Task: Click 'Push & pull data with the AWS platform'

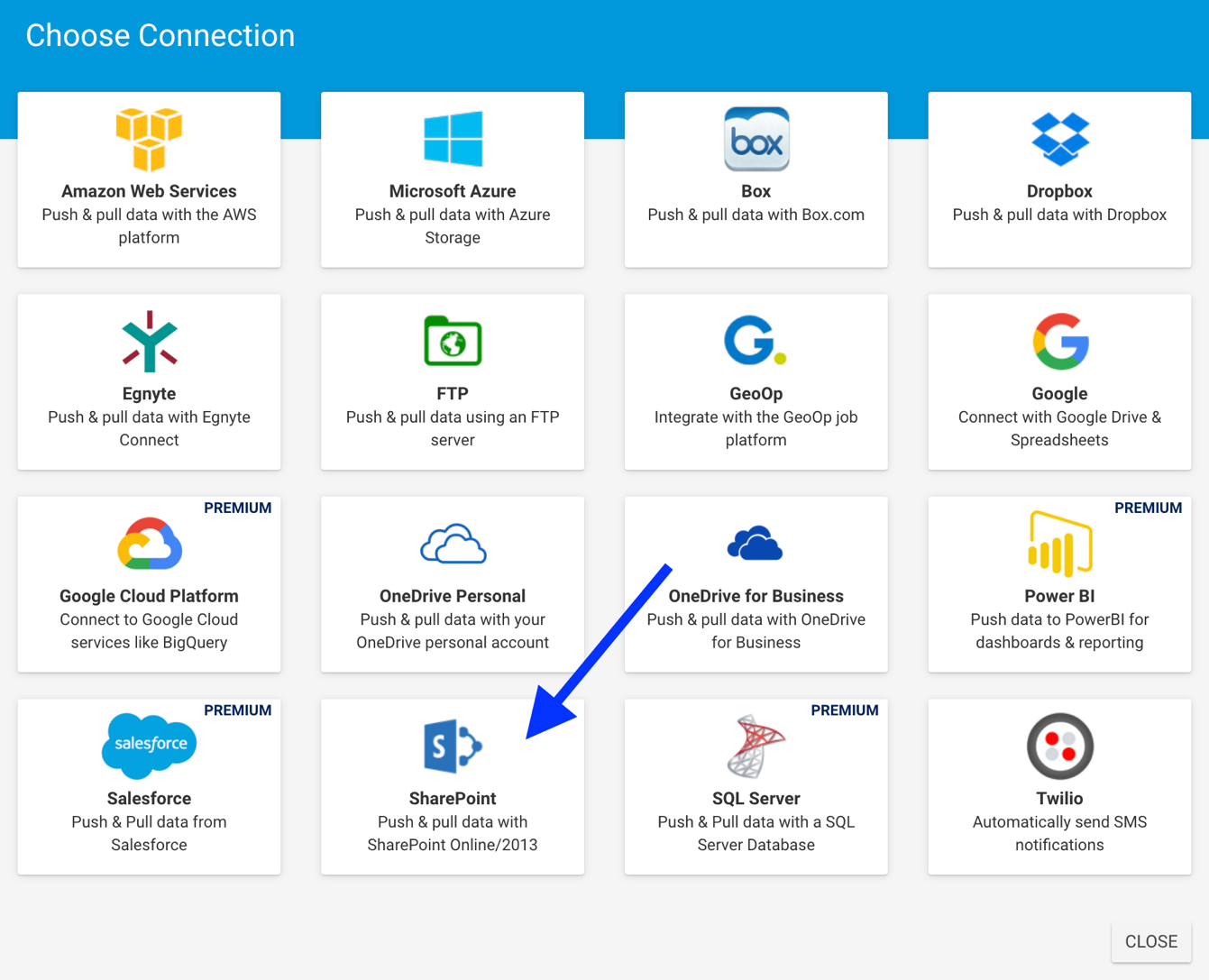Action: click(150, 226)
